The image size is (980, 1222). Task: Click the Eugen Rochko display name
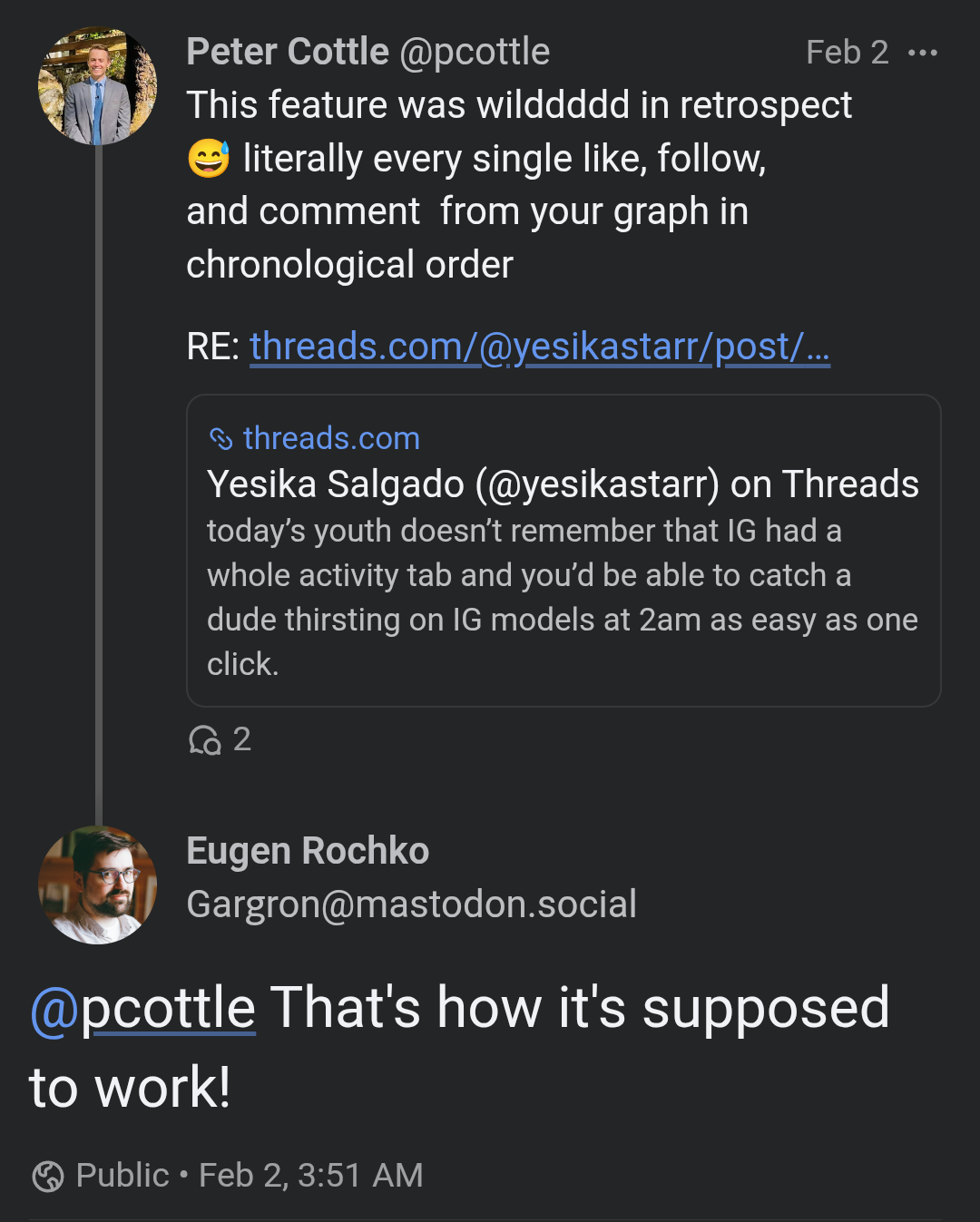(x=308, y=851)
